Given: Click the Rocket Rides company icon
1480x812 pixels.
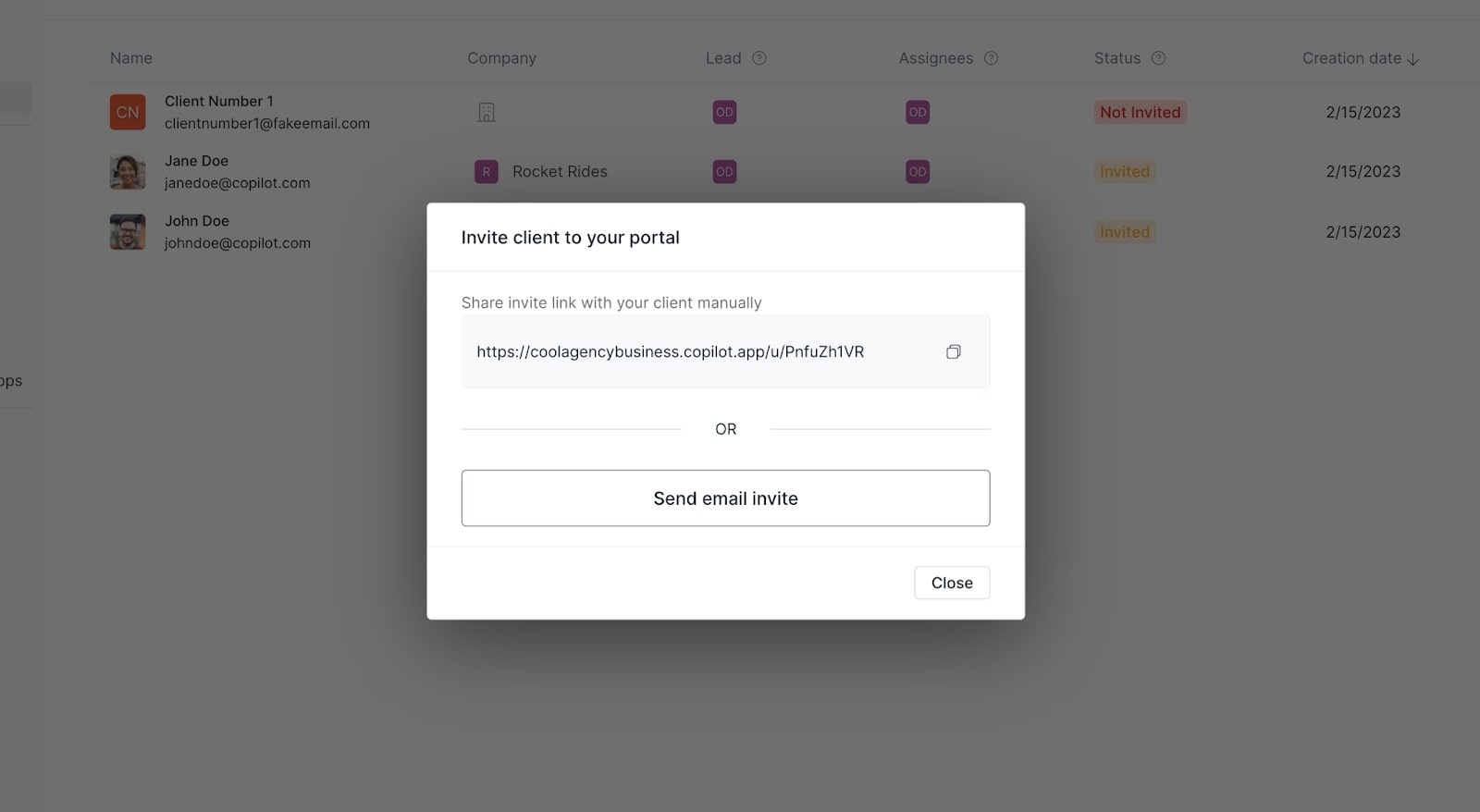Looking at the screenshot, I should click(487, 172).
